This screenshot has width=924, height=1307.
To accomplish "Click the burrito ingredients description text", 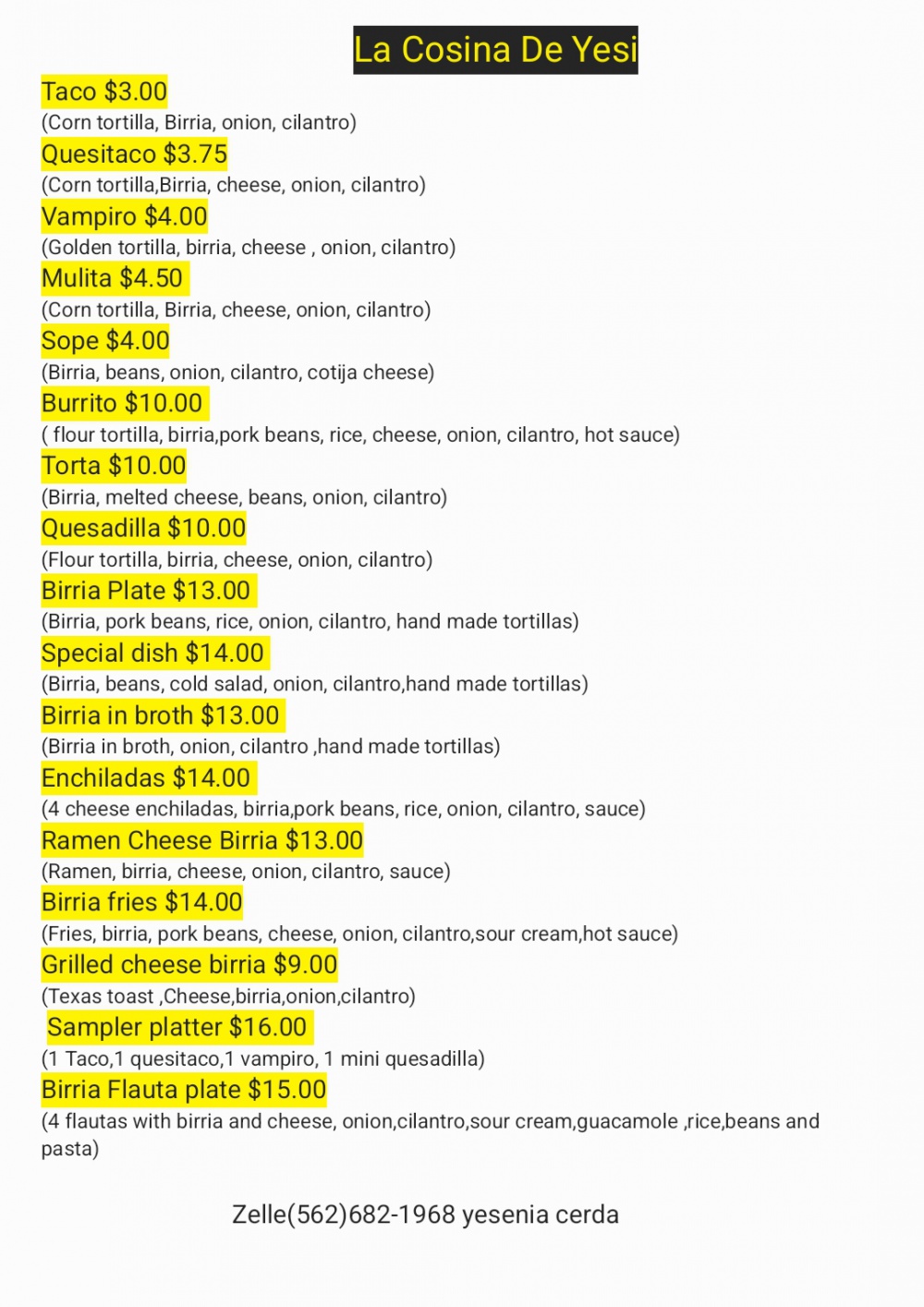I will click(360, 435).
